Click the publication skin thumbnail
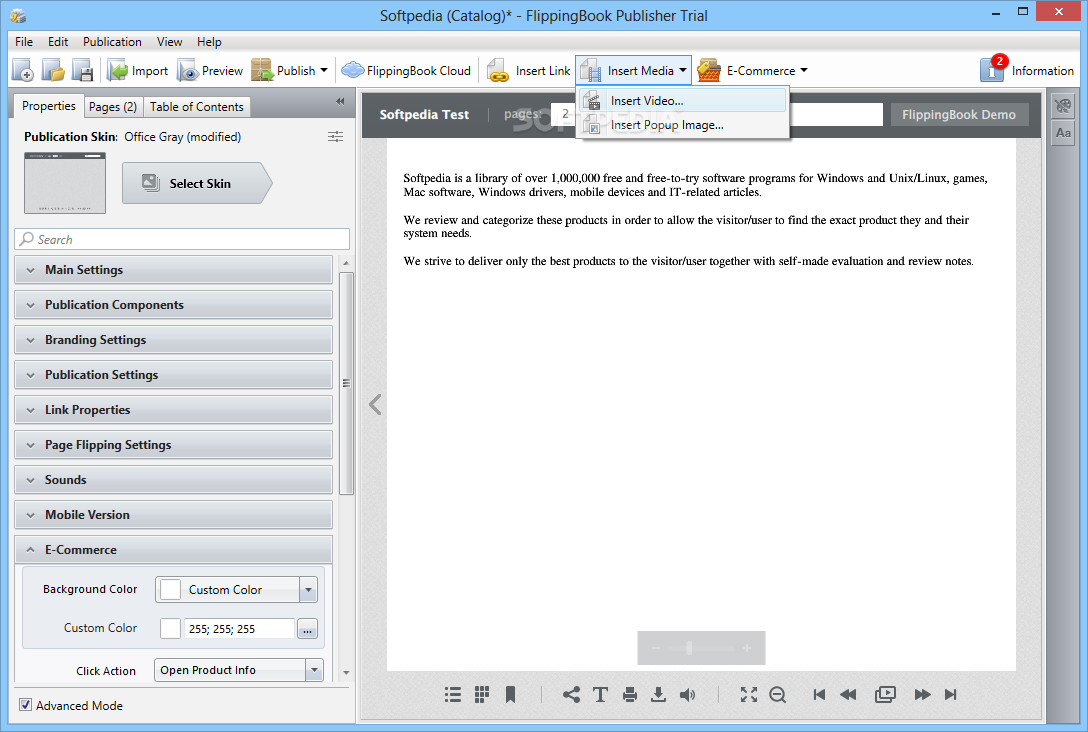Image resolution: width=1088 pixels, height=732 pixels. (x=65, y=183)
